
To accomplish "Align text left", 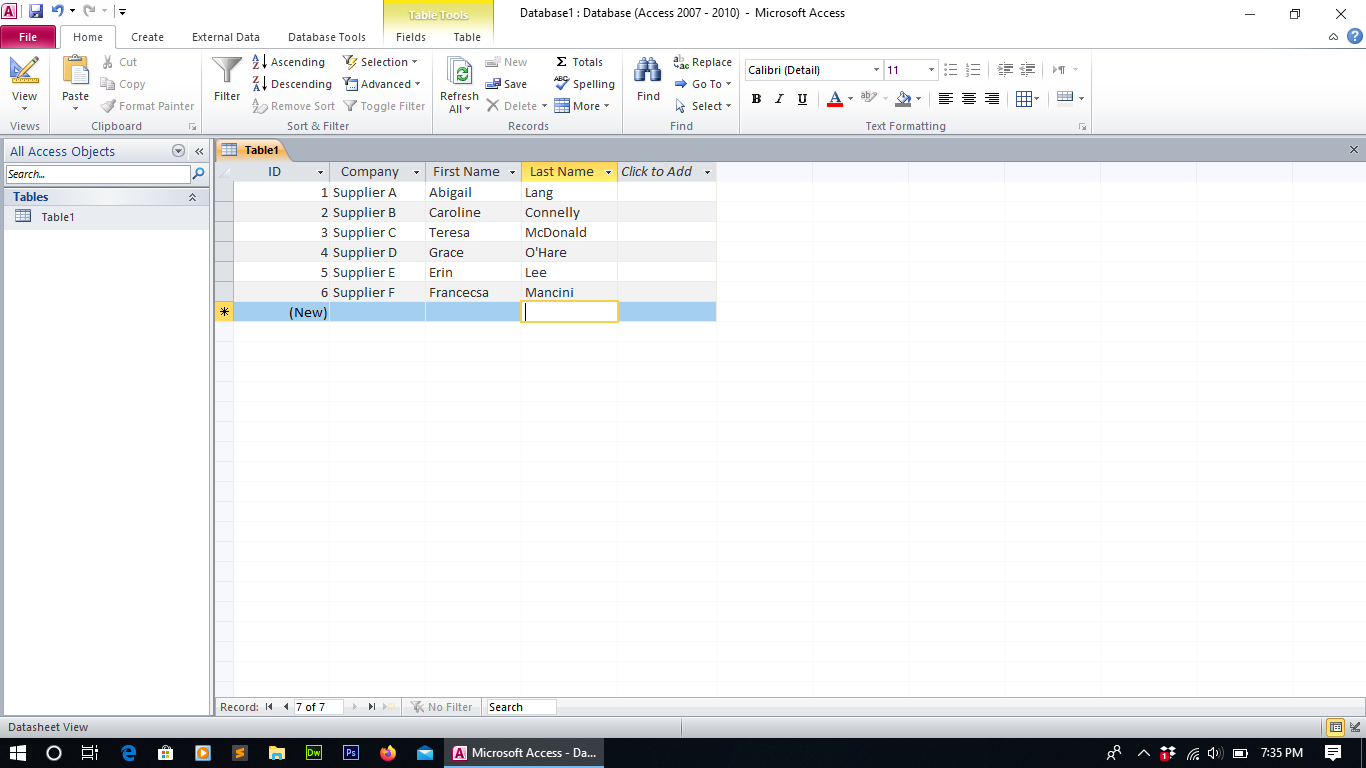I will (x=945, y=99).
